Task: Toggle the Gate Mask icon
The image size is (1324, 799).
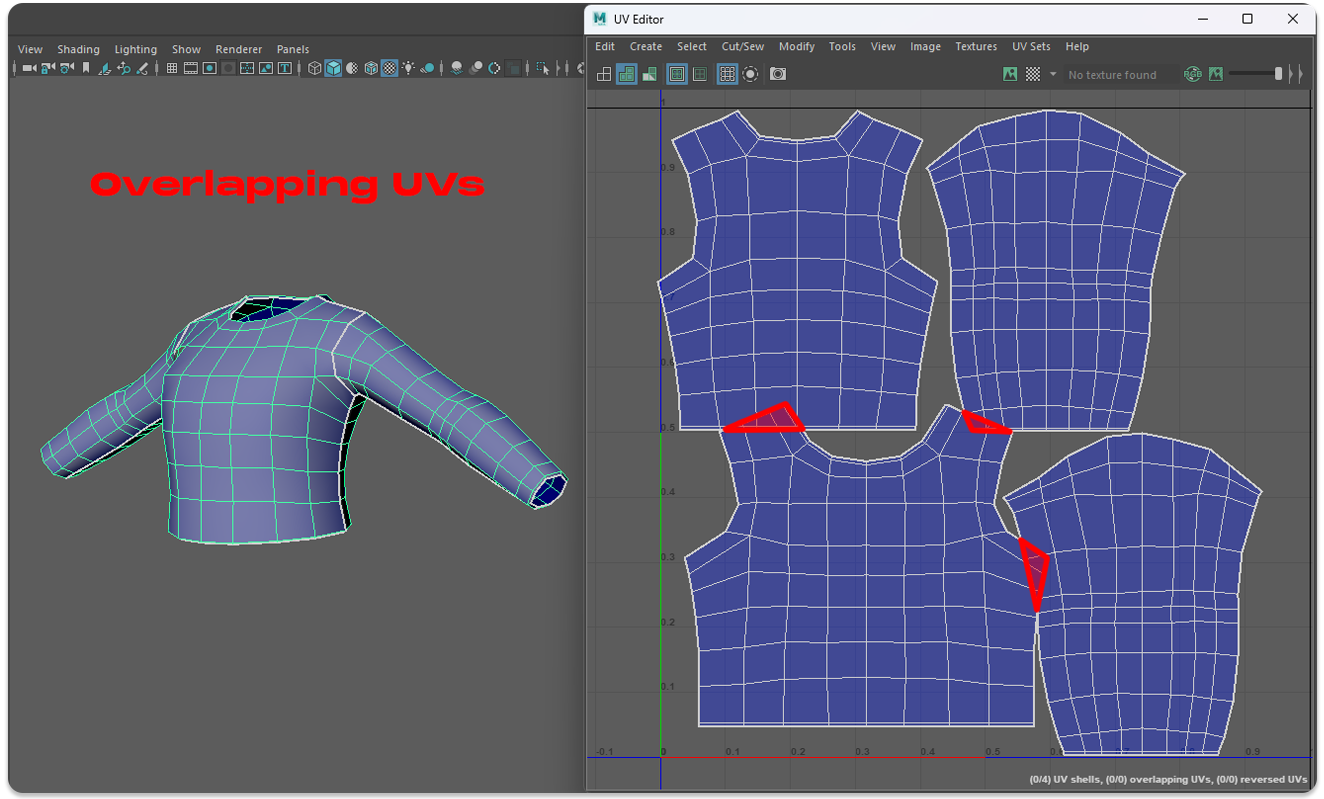Action: point(229,68)
